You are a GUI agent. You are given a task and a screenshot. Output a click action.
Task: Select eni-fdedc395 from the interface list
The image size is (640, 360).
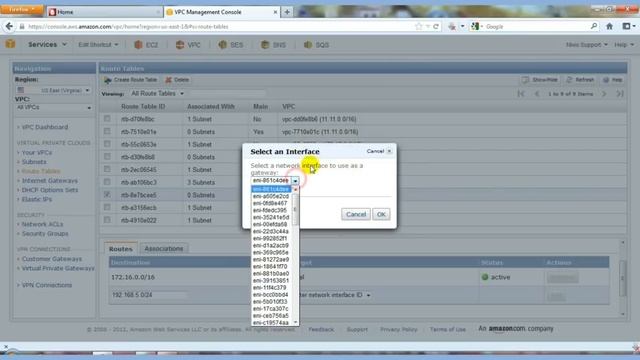(271, 210)
